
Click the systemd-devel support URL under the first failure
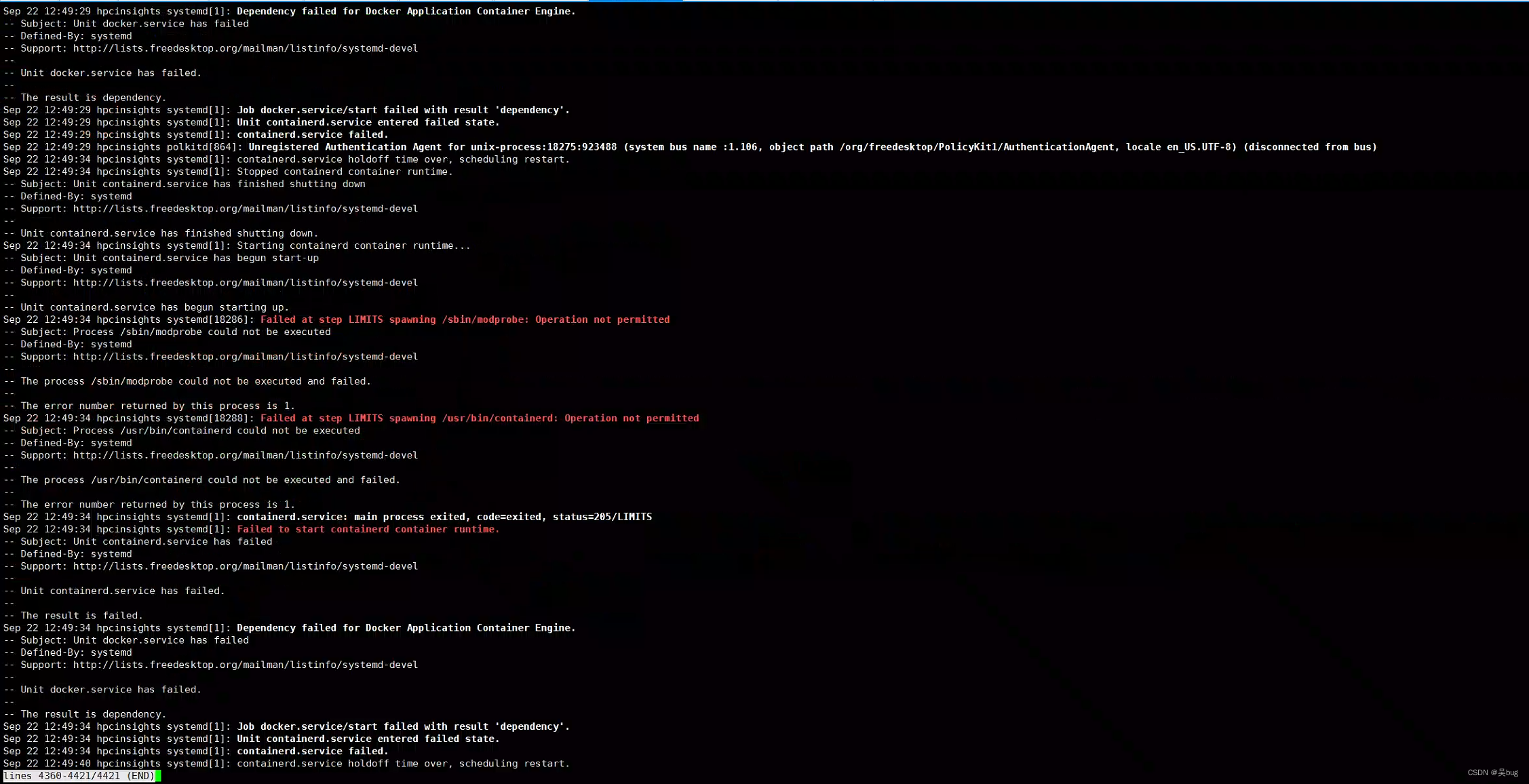click(x=210, y=47)
